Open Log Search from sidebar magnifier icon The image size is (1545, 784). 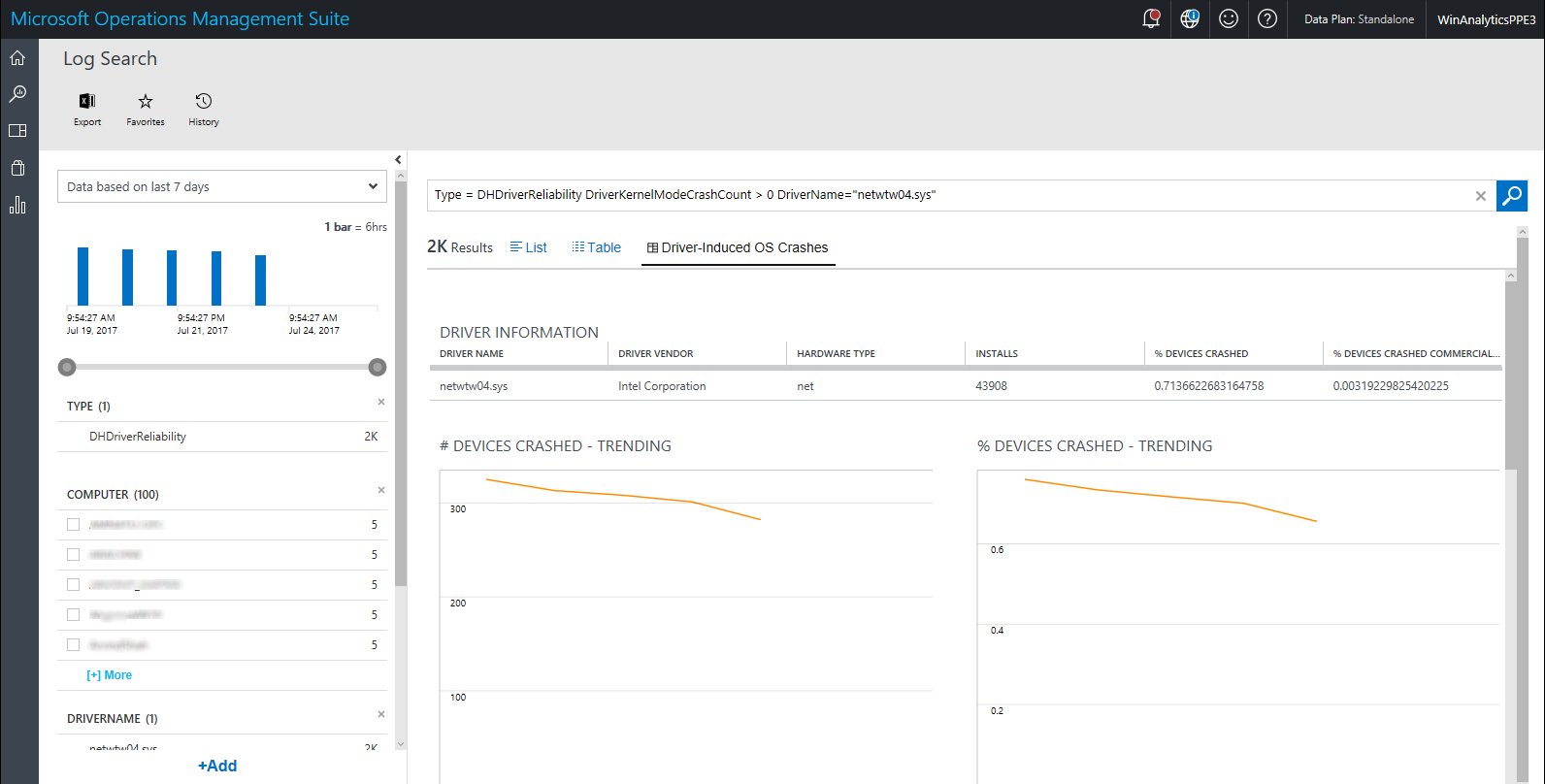click(17, 94)
